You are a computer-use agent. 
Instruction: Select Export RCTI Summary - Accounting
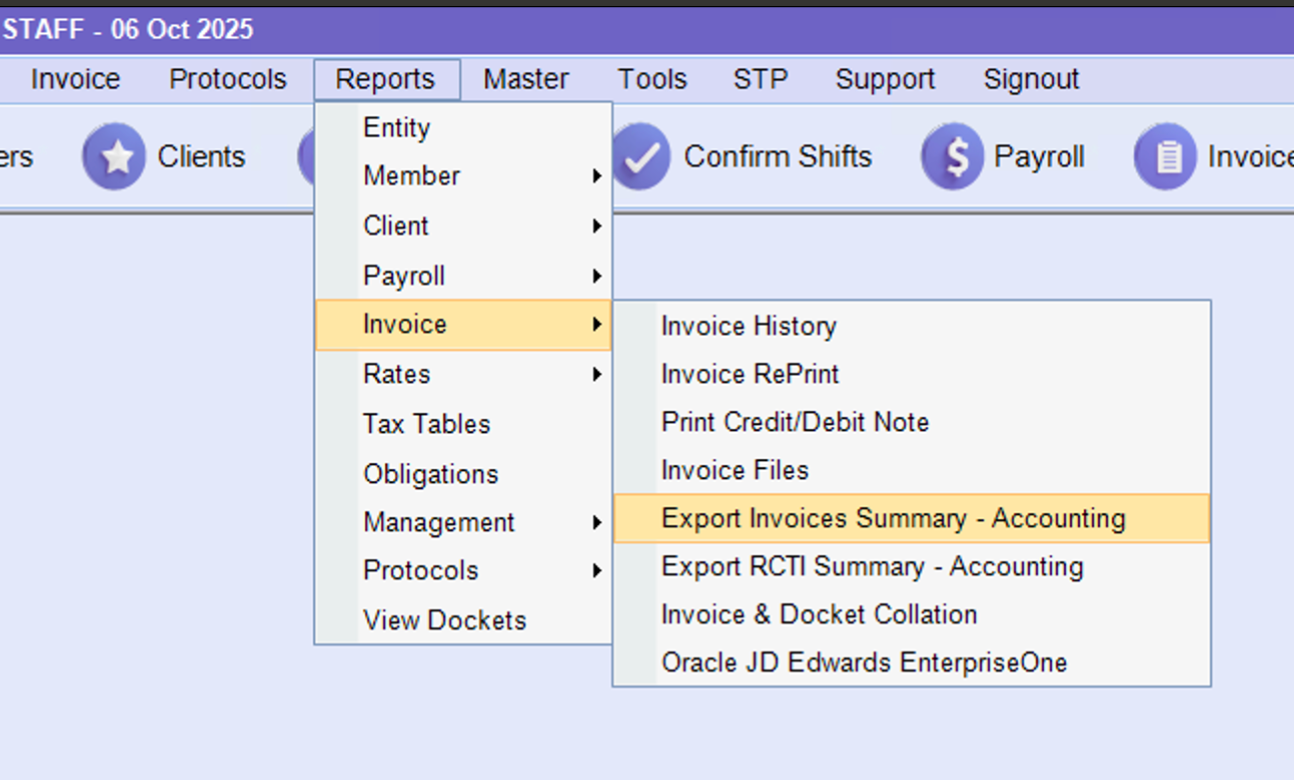(872, 567)
